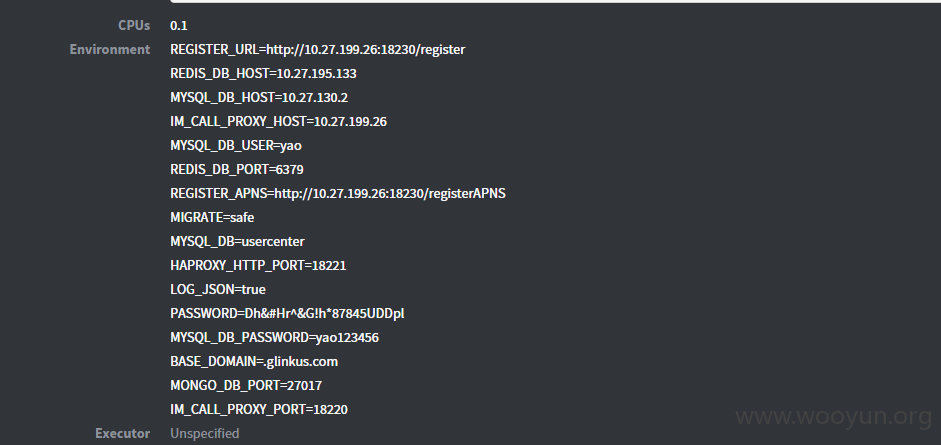Click the MYSQL_DB_HOST=10.27.130.2 line
Screen dimensions: 941x445
[259, 97]
